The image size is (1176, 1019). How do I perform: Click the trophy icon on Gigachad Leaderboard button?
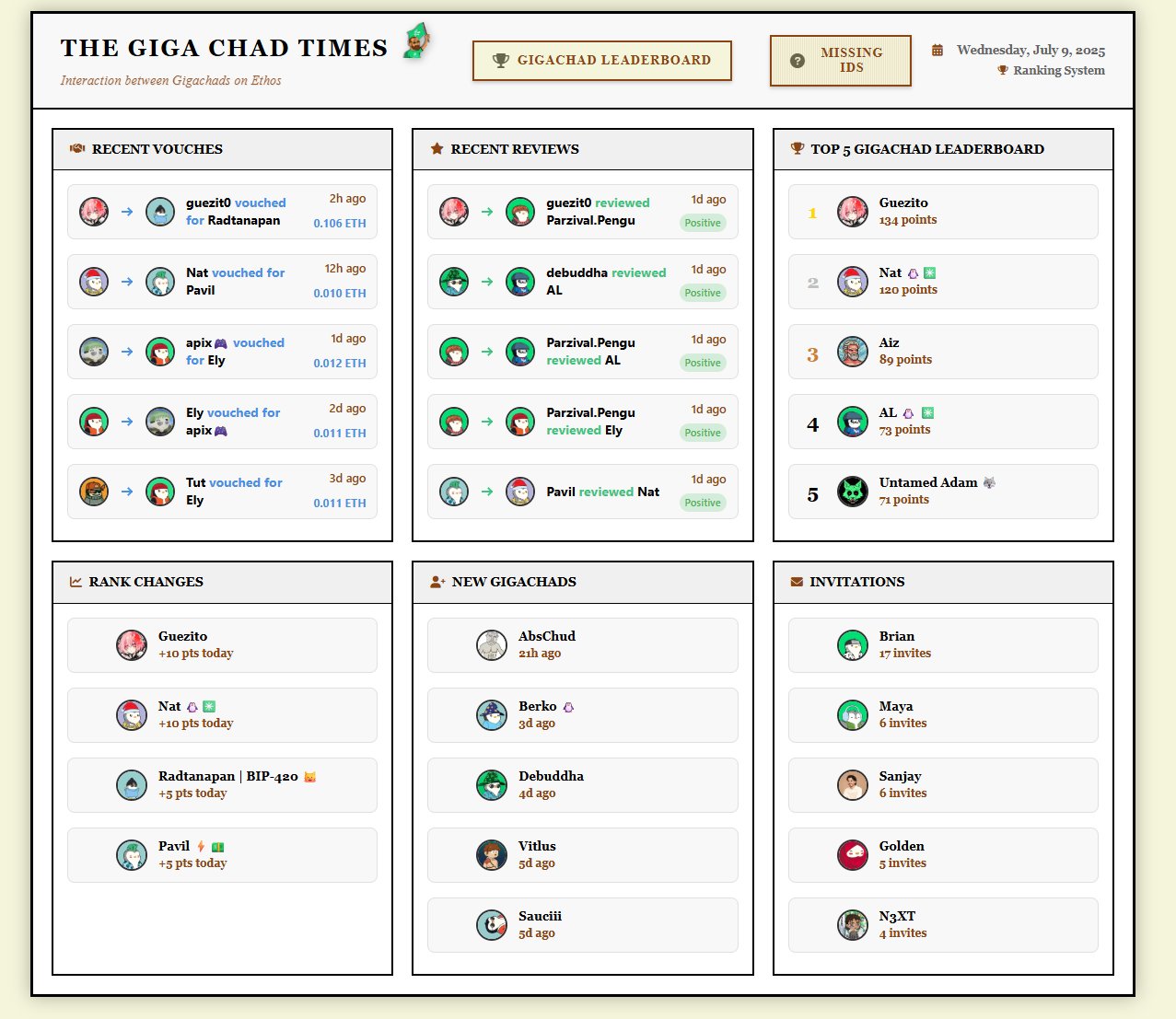500,61
